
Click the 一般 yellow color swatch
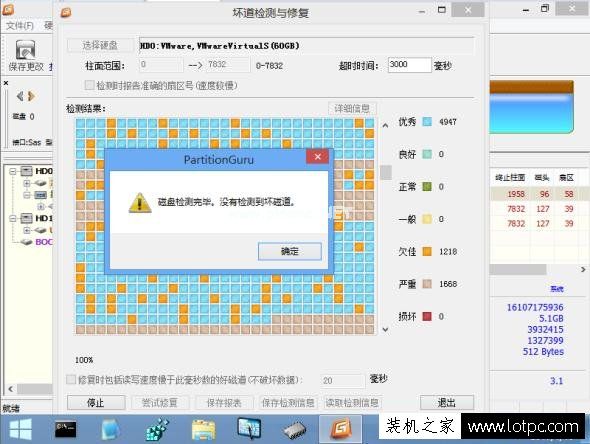[427, 219]
